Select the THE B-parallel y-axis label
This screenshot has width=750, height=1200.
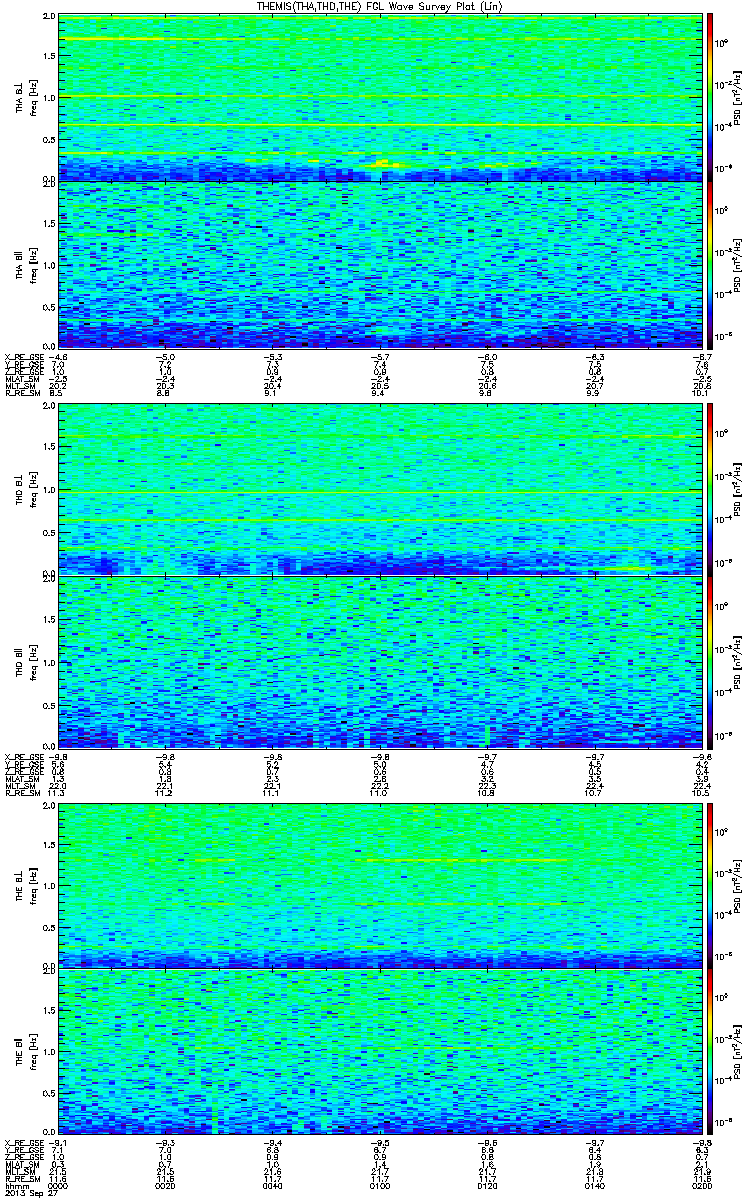(x=20, y=1050)
